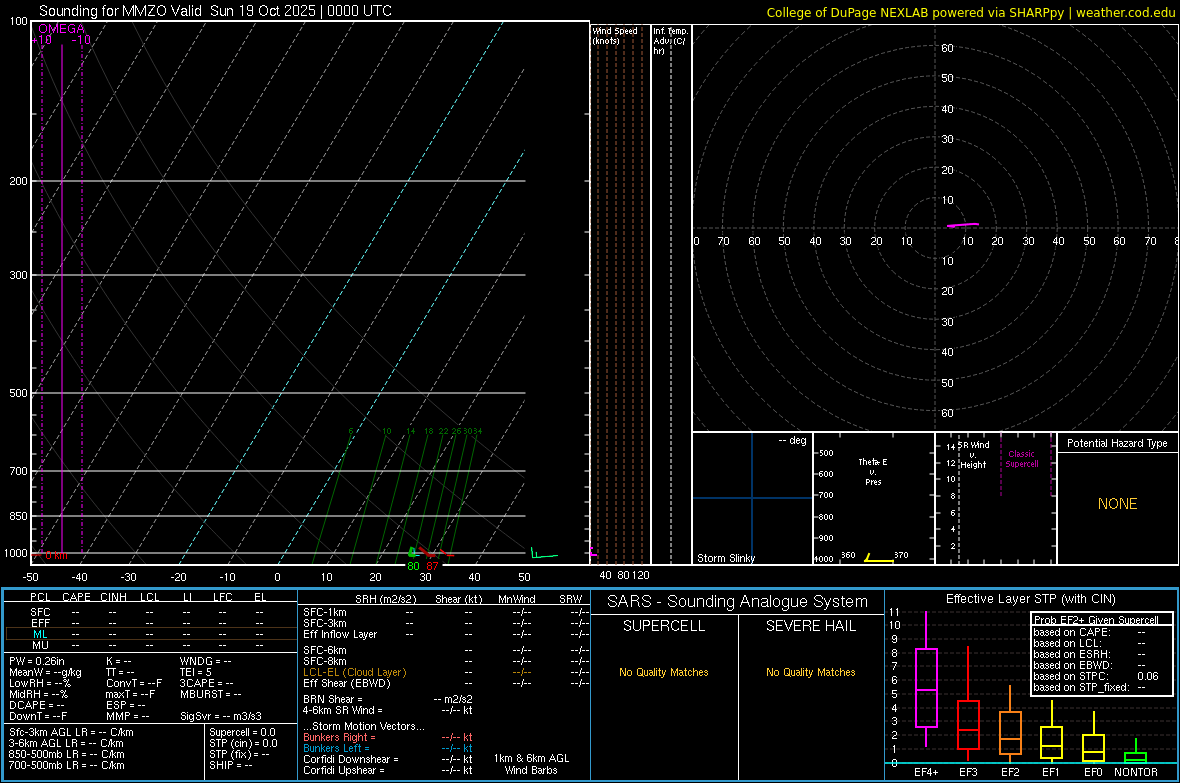Click the magenta OMEGA vertical line
Viewport: 1180px width, 783px height.
click(x=62, y=300)
